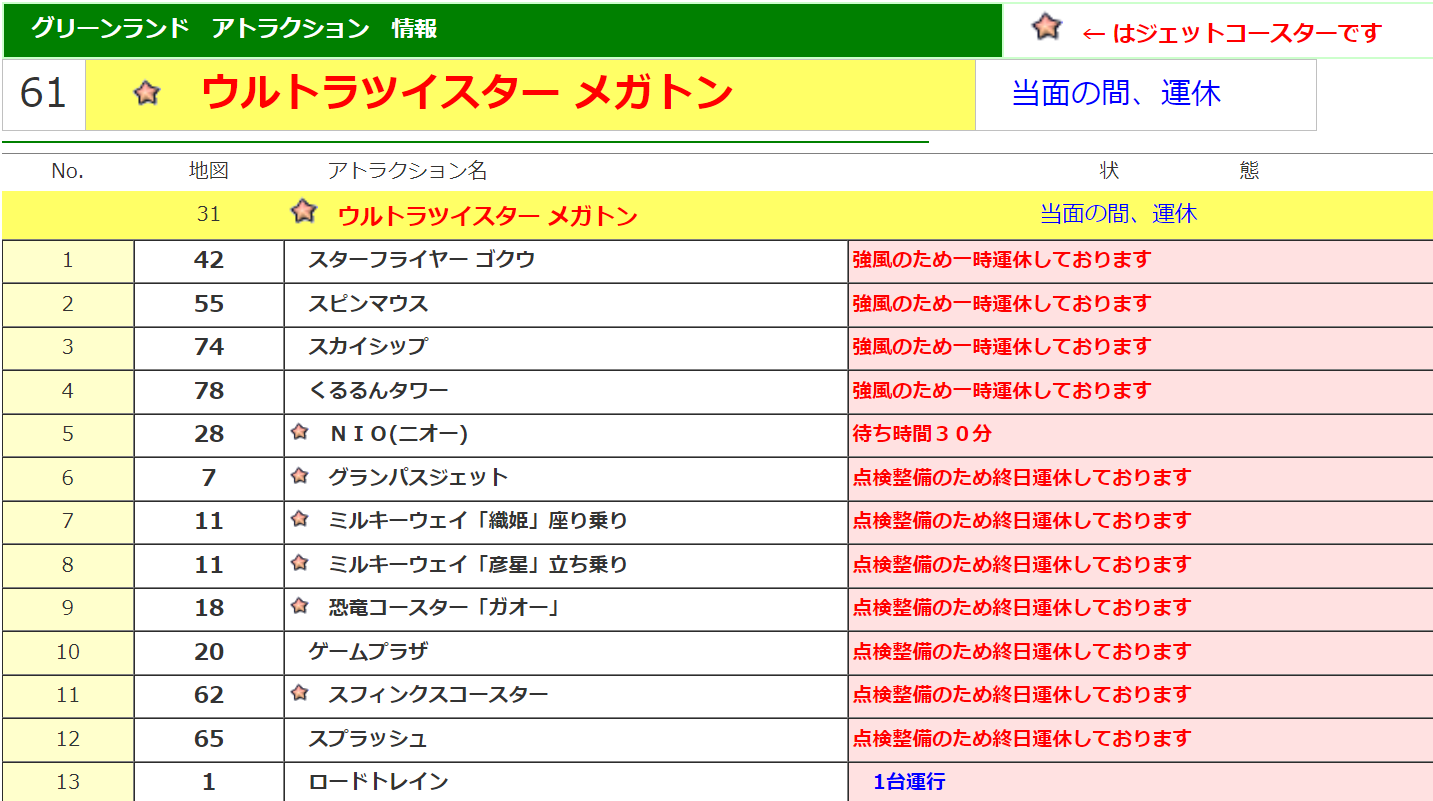Image resolution: width=1433 pixels, height=801 pixels.
Task: Click status 待ち時間３０分
Action: click(x=922, y=434)
